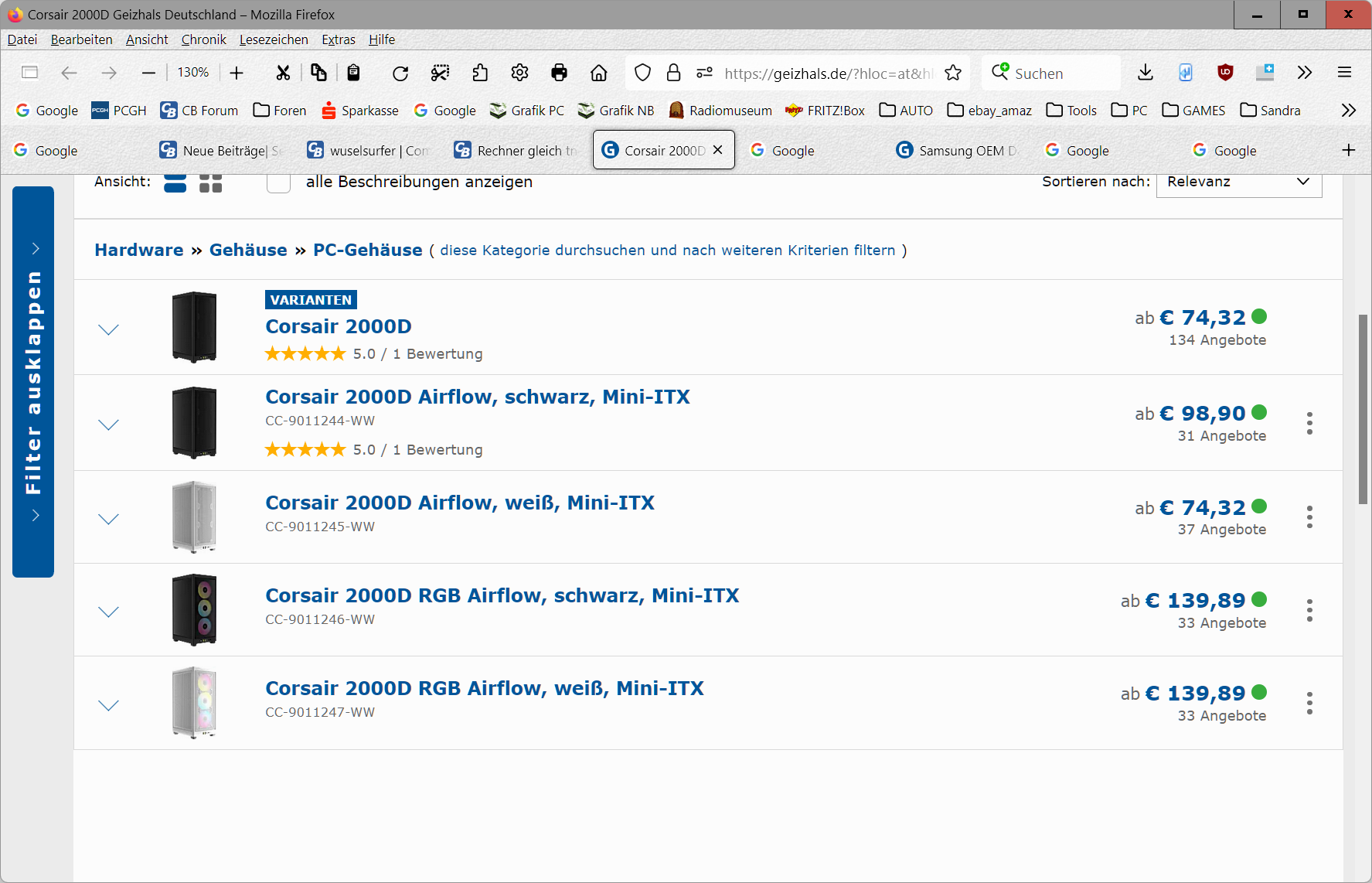Open 'Corsair 2000D RGB Airflow, schwarz' product link

502,596
